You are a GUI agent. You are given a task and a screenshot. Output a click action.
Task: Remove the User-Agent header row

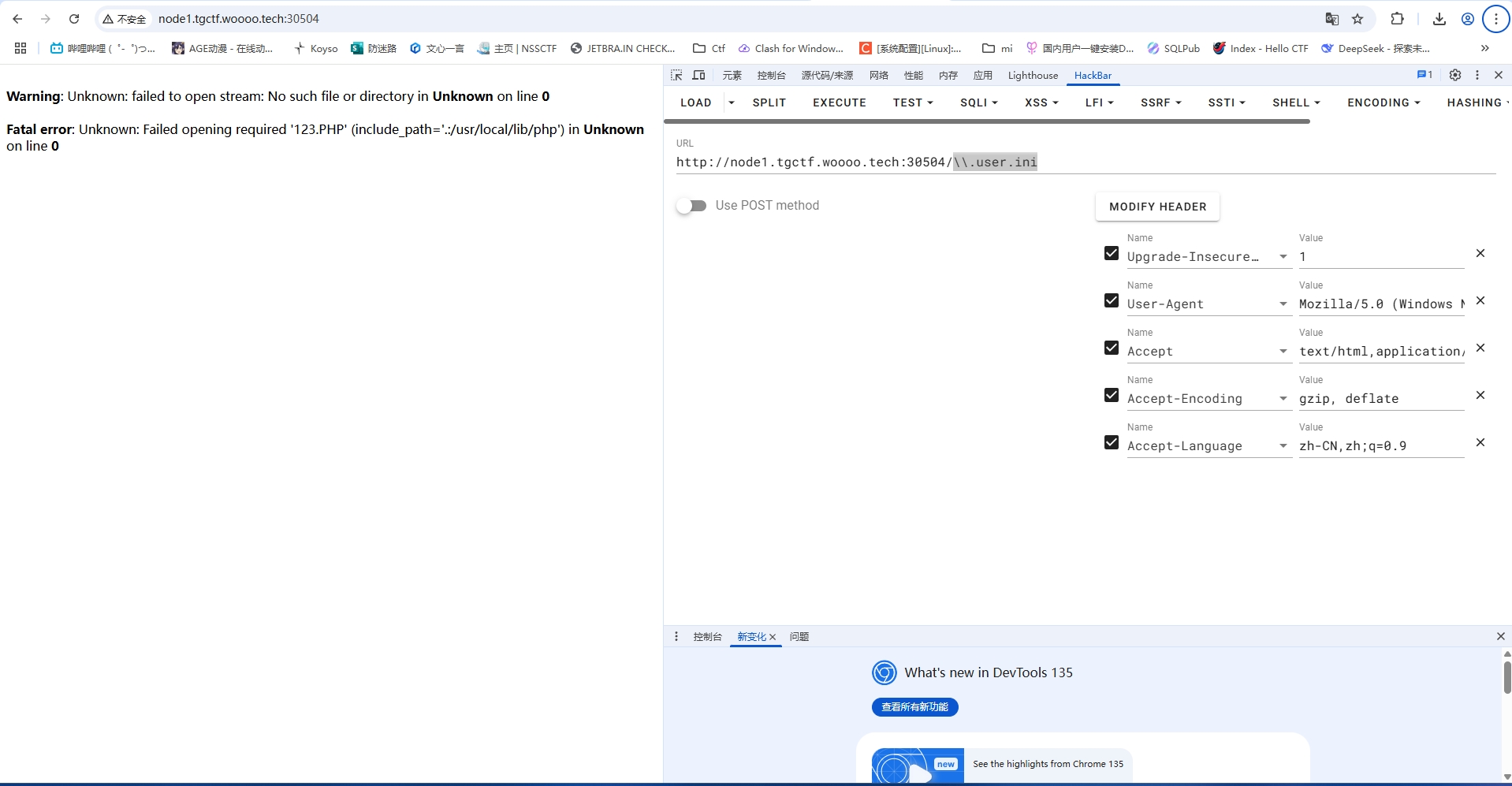coord(1480,300)
